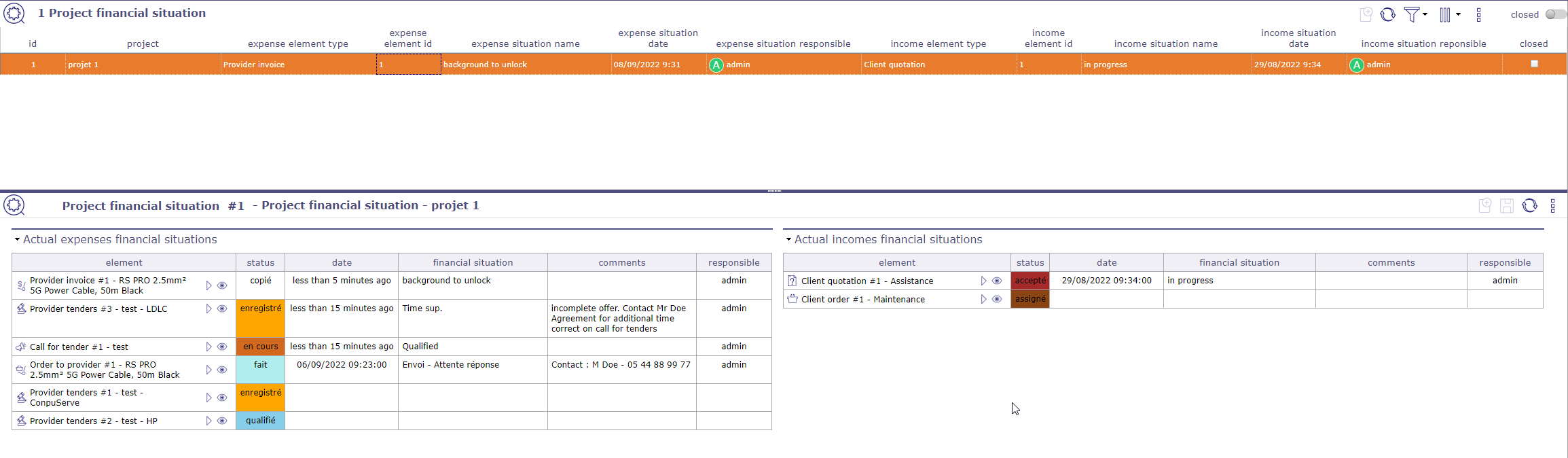Click the red 'accepté' status cell
This screenshot has height=458, width=1568.
[x=1030, y=281]
